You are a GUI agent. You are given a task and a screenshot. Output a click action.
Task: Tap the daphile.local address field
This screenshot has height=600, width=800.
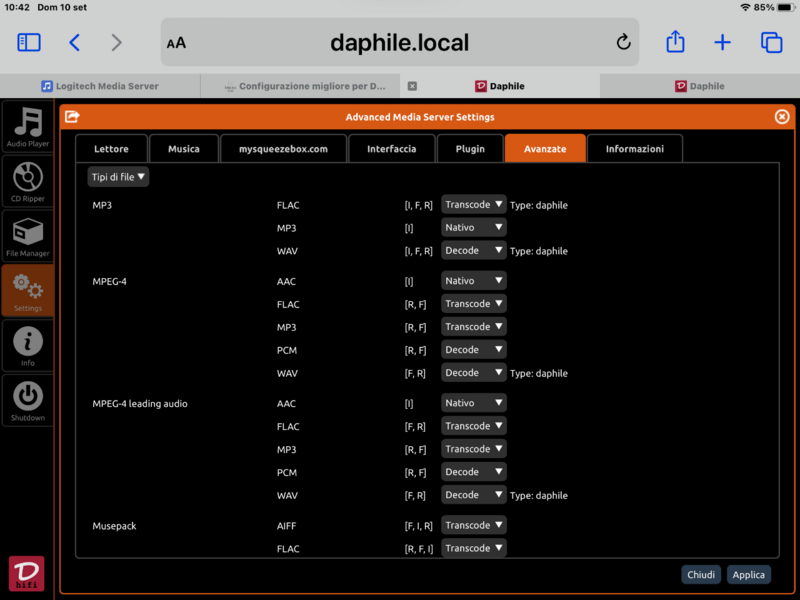tap(399, 42)
